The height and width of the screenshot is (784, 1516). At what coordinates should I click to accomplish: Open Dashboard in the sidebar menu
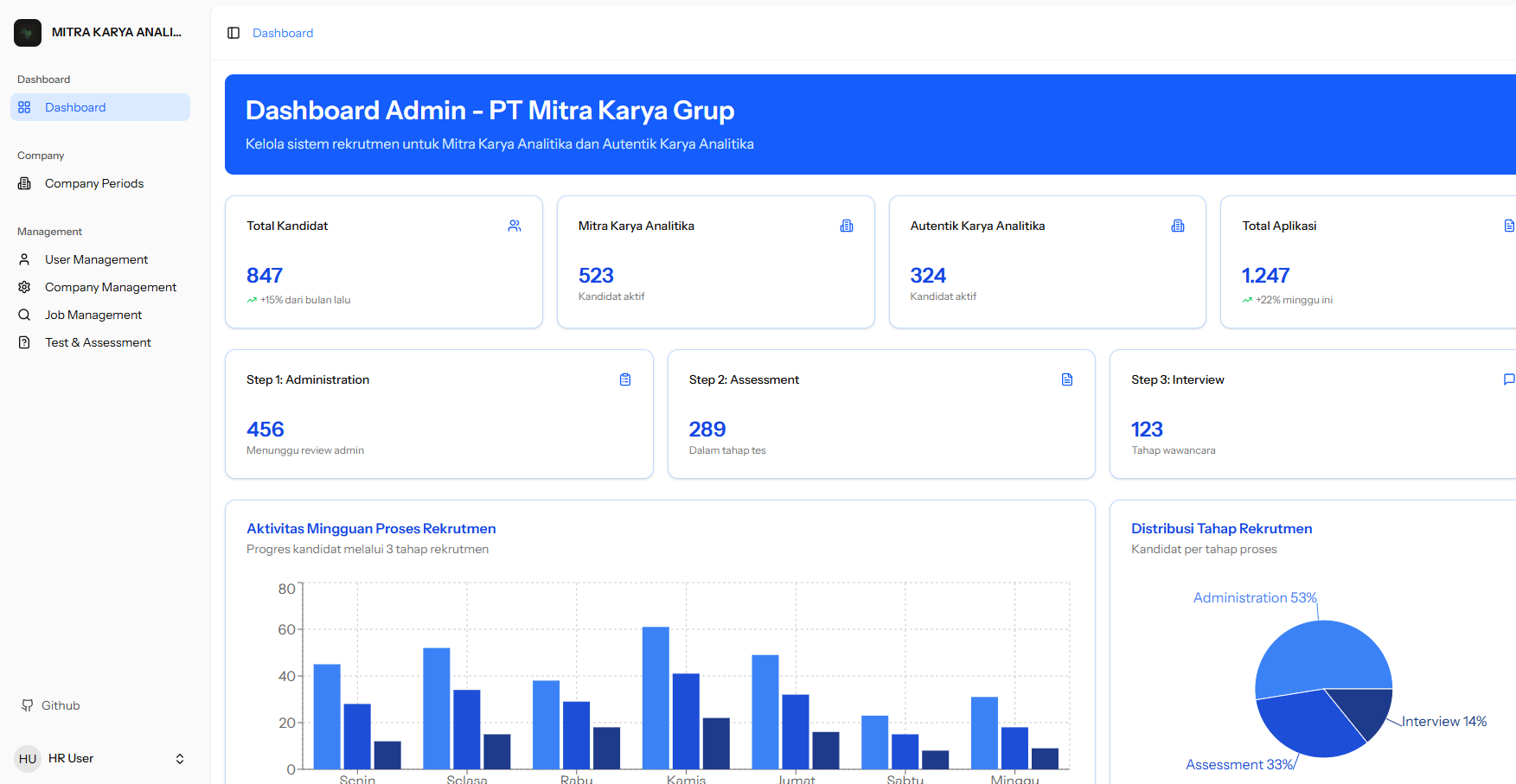[x=75, y=107]
